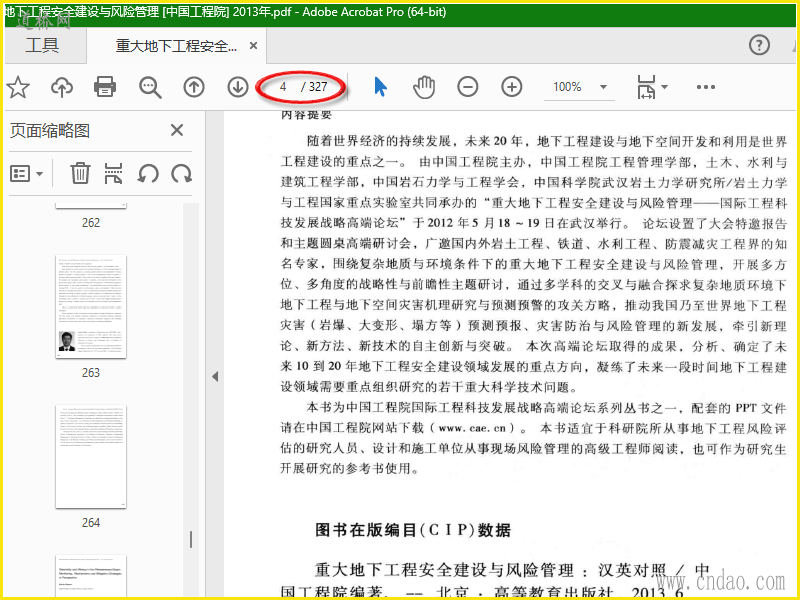Open the find text magnifier tool

(x=150, y=87)
